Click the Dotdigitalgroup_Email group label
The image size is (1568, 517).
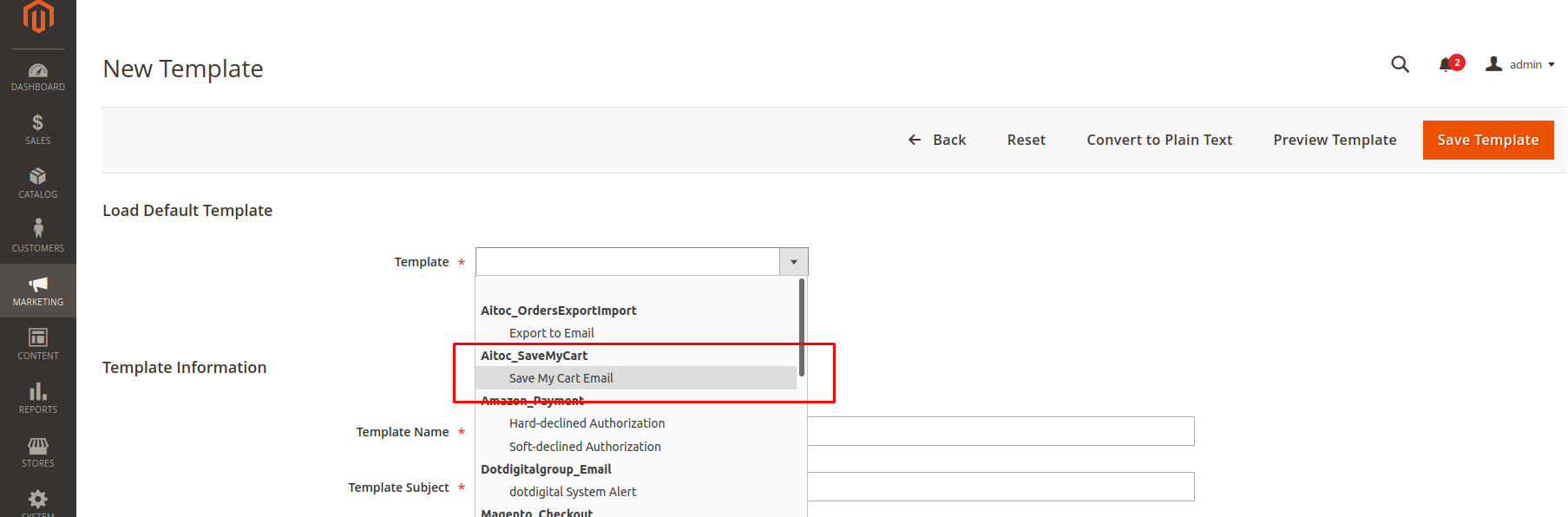coord(546,469)
